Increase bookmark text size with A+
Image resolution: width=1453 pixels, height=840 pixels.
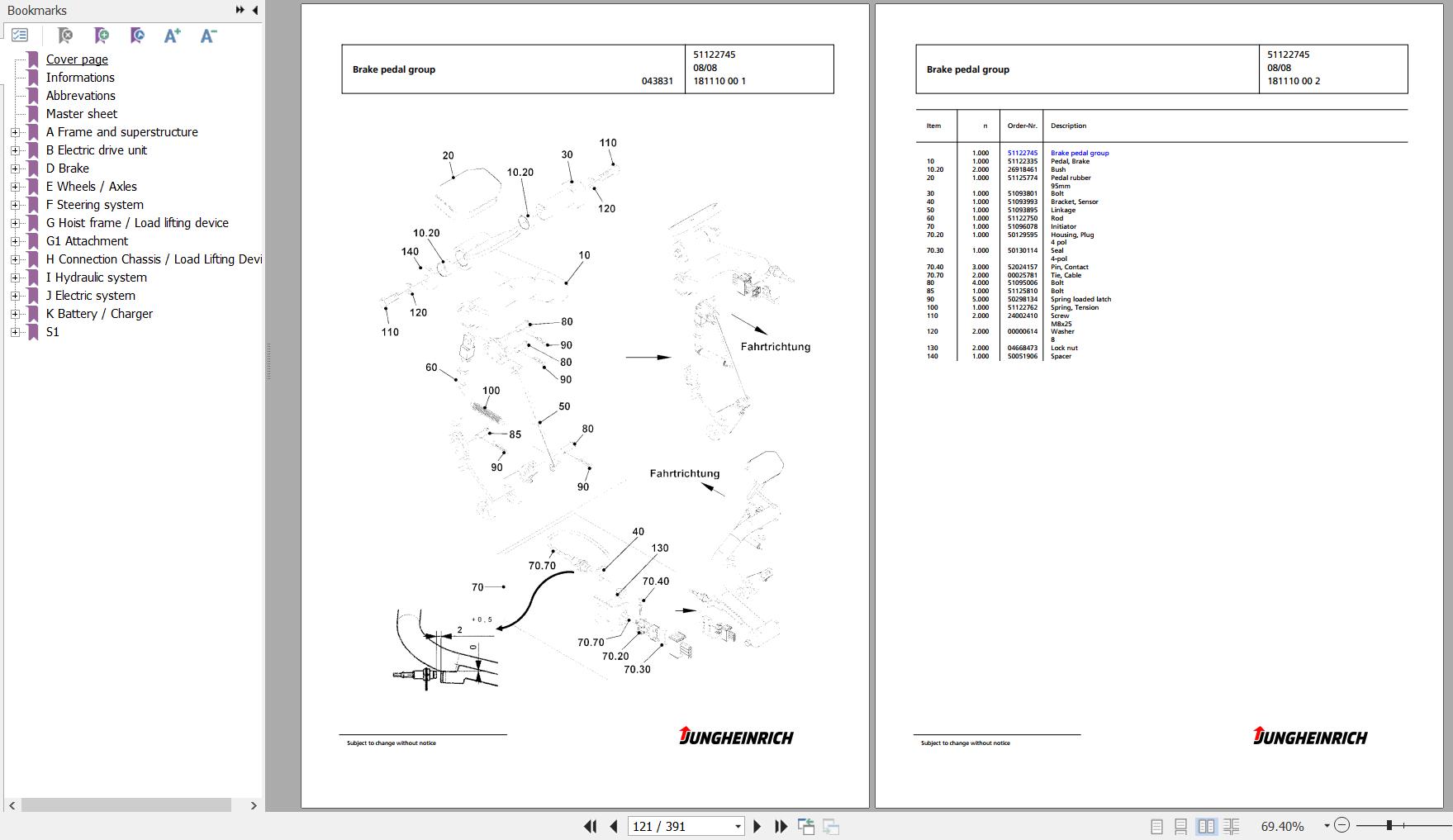pos(172,36)
